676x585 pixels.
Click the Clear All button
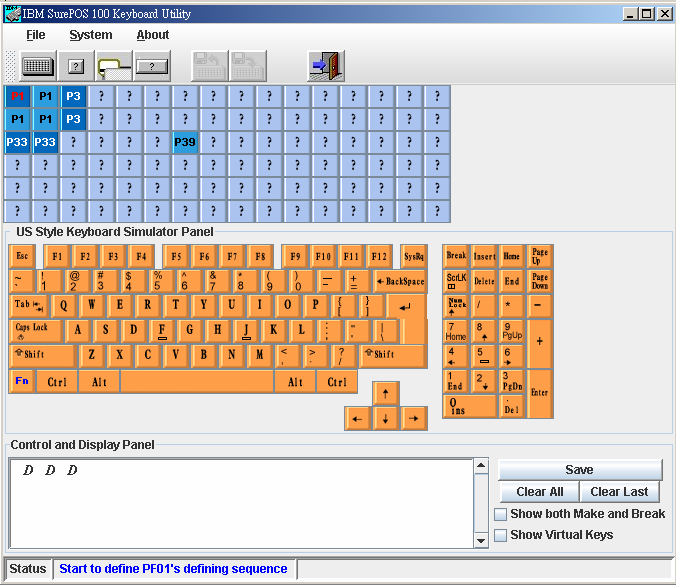tap(539, 492)
